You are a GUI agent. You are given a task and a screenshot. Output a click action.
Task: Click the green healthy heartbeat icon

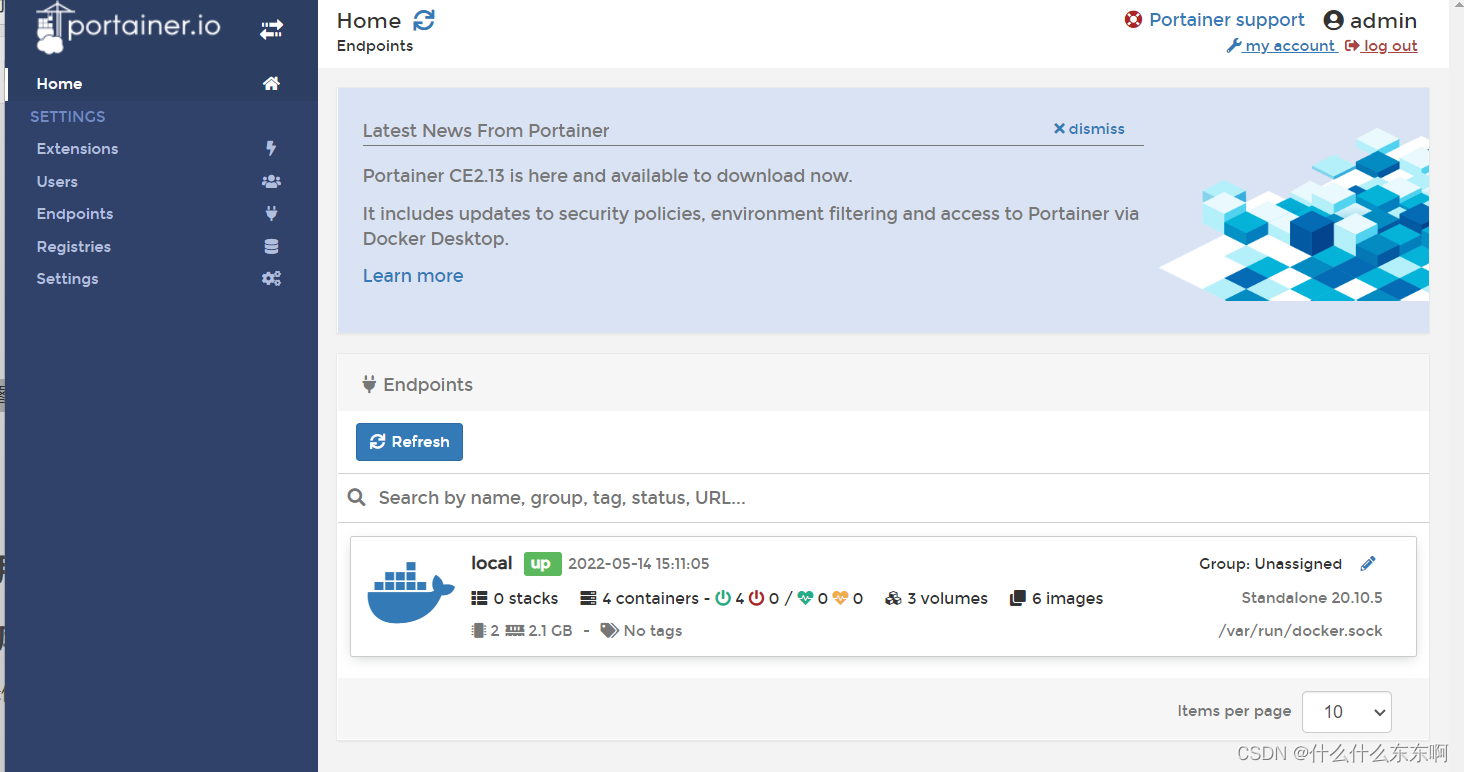(x=805, y=599)
